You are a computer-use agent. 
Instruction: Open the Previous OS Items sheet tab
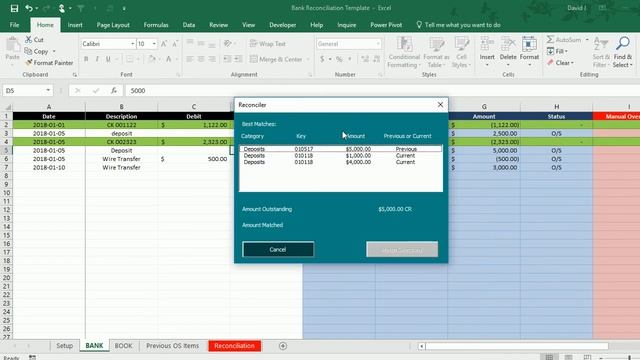(173, 346)
